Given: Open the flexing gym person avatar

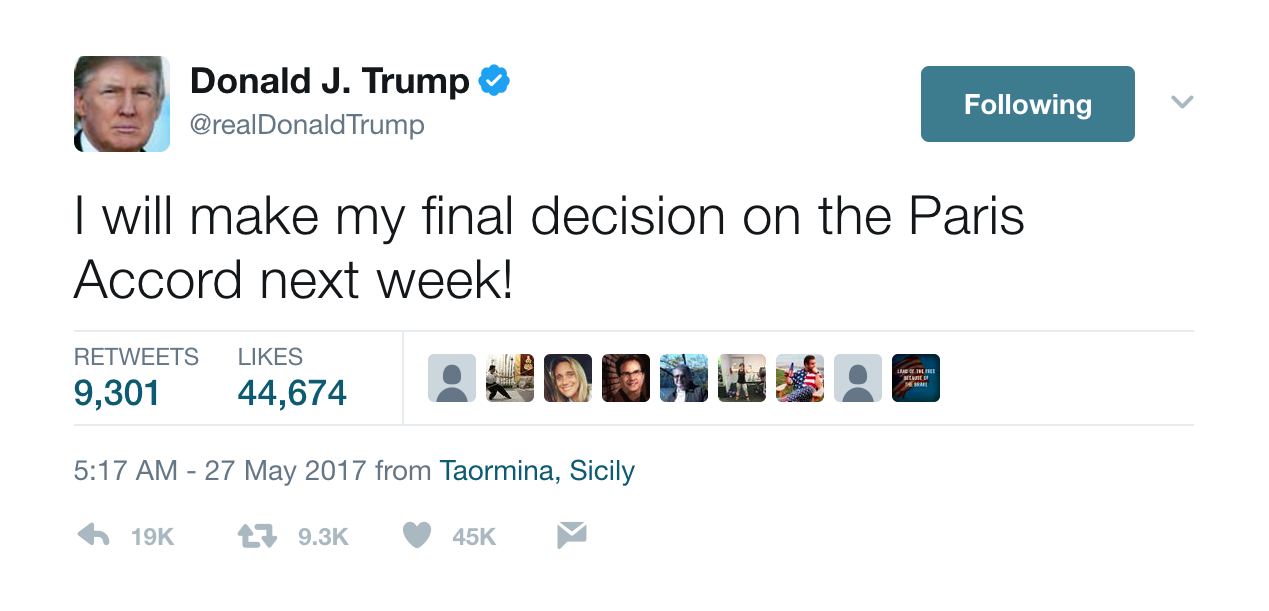Looking at the screenshot, I should click(x=742, y=378).
